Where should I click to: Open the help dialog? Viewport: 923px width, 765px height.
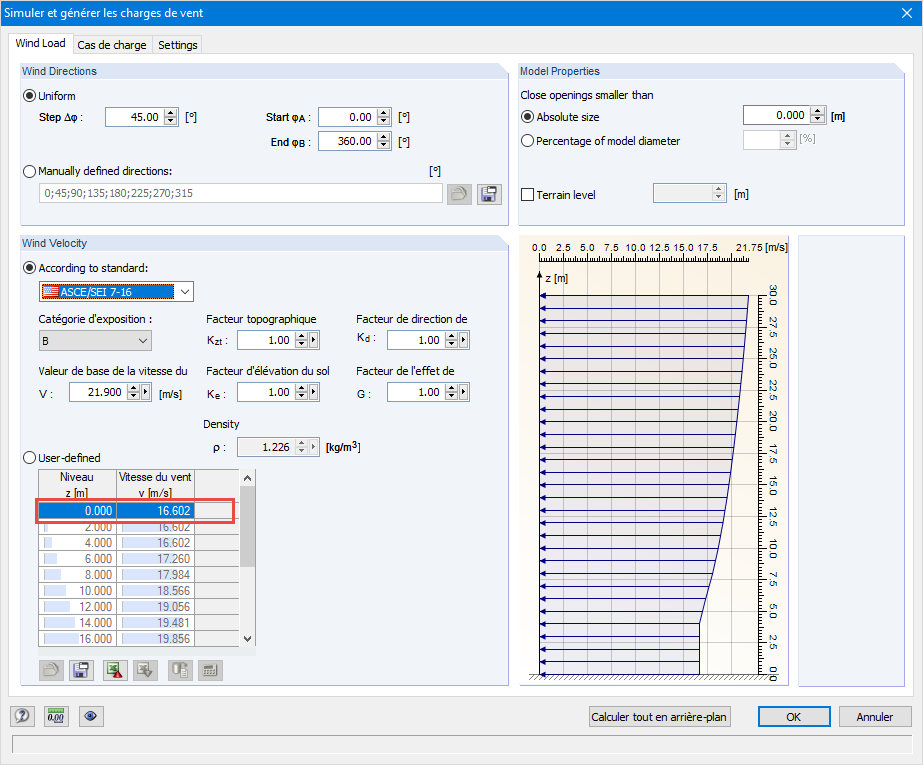click(x=22, y=716)
